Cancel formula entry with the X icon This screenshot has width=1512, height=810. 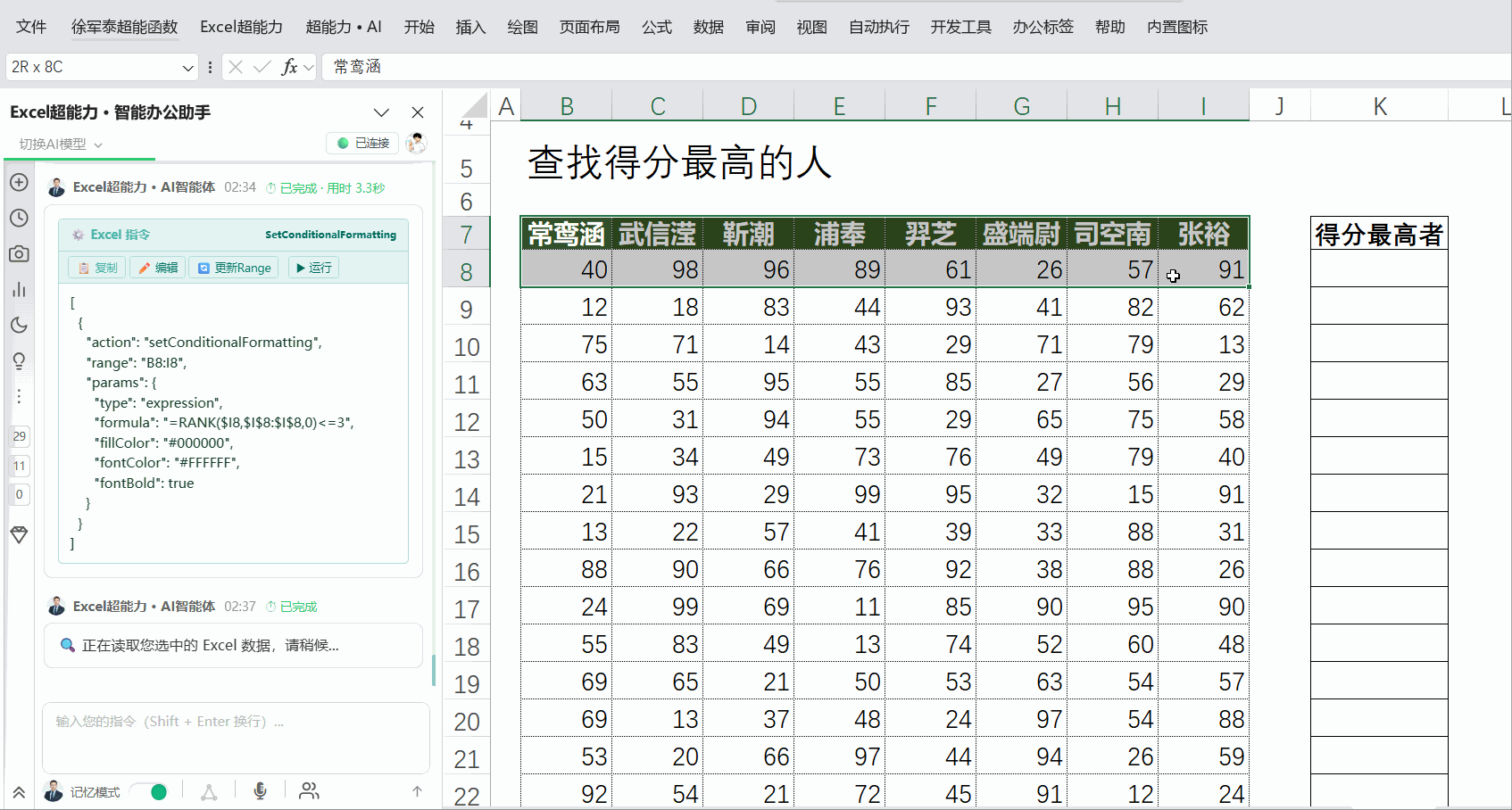(x=236, y=67)
